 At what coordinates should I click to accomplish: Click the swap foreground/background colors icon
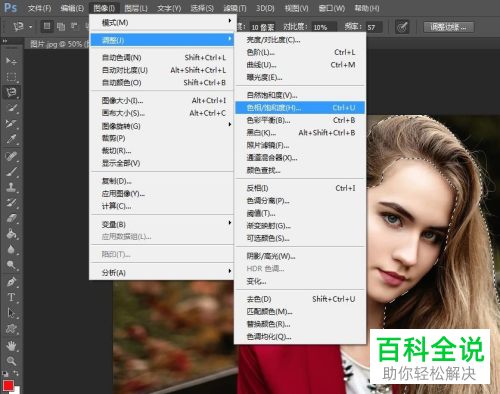click(16, 374)
